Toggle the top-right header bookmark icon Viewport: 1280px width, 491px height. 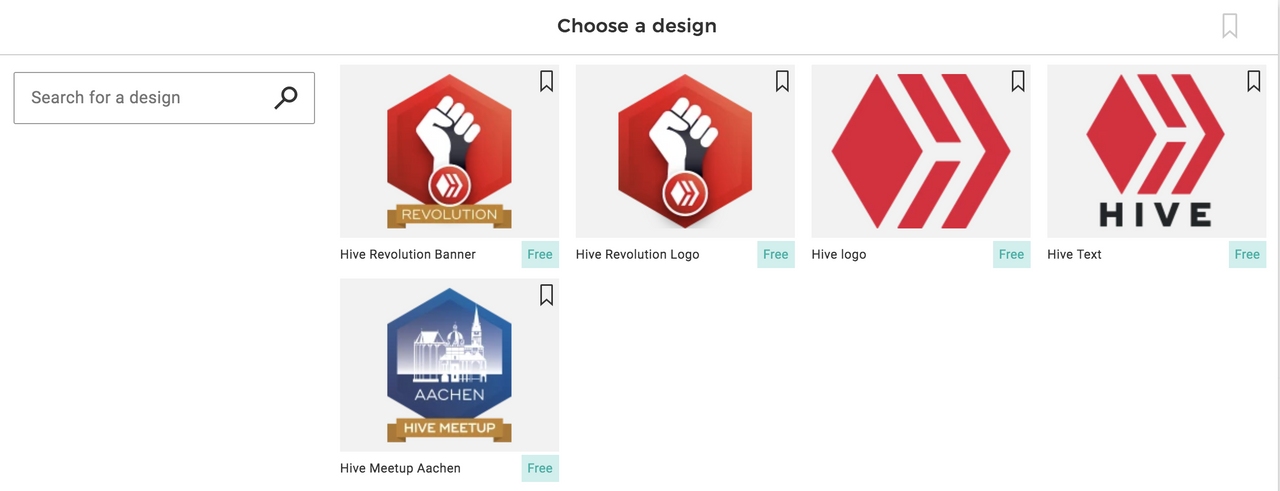point(1230,26)
